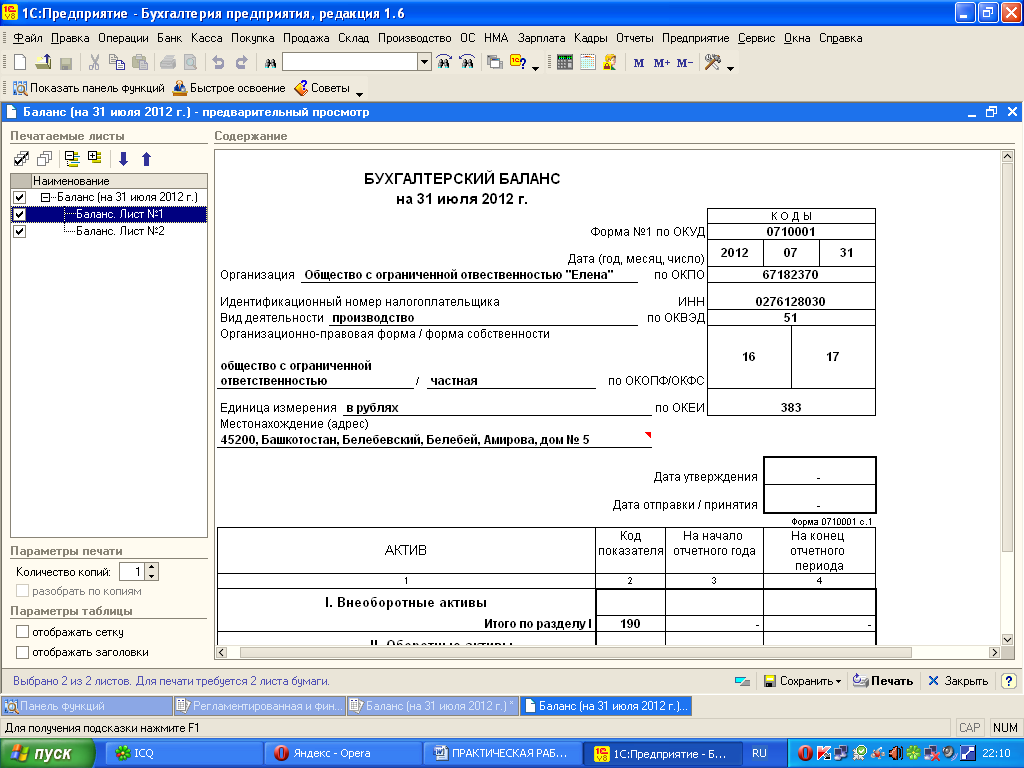Image resolution: width=1024 pixels, height=768 pixels.
Task: Toggle the checkbox for Баланс. Лист №2
Action: [20, 231]
